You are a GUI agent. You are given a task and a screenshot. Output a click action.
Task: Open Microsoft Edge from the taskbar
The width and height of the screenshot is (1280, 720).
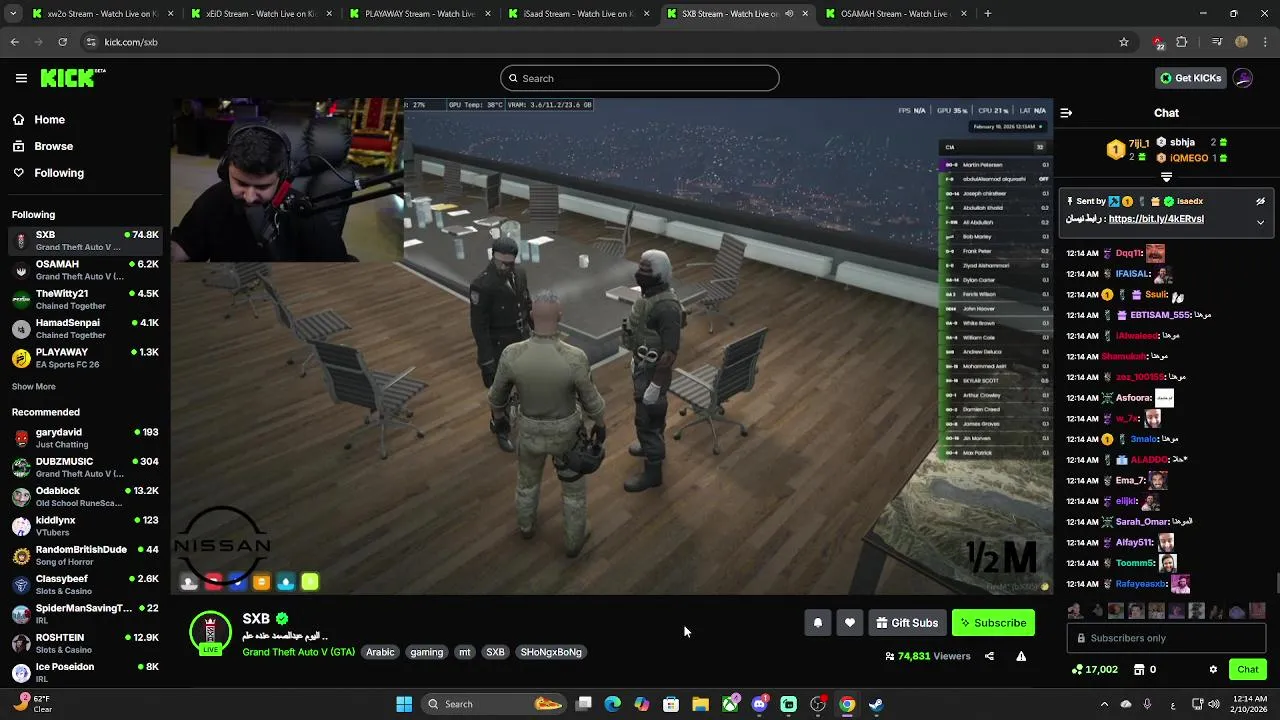[x=613, y=704]
